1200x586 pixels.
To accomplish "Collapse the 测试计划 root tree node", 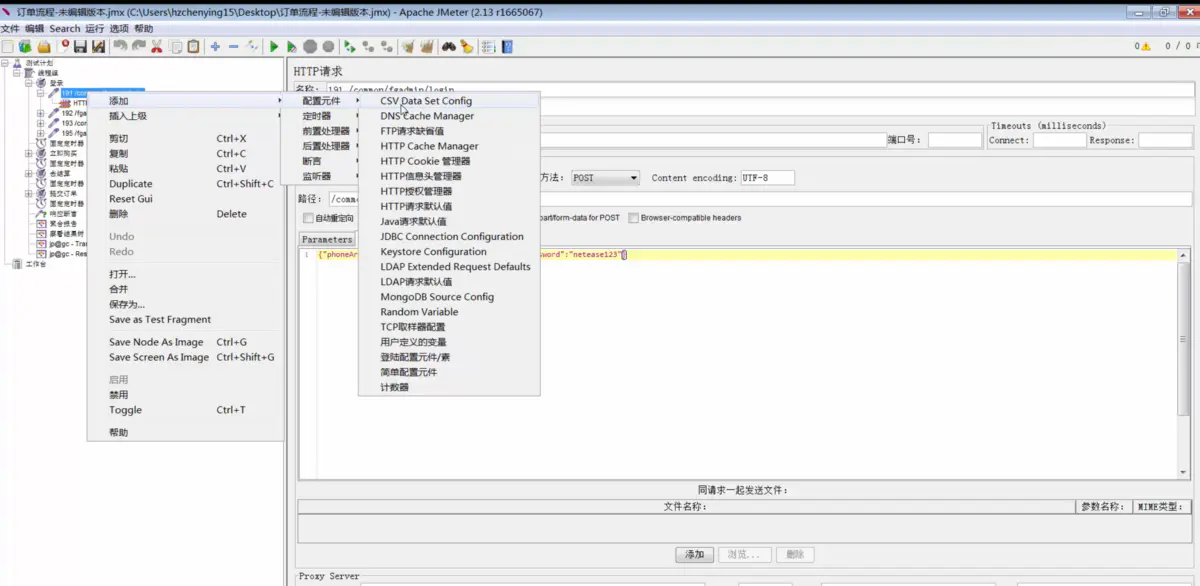I will 5,63.
